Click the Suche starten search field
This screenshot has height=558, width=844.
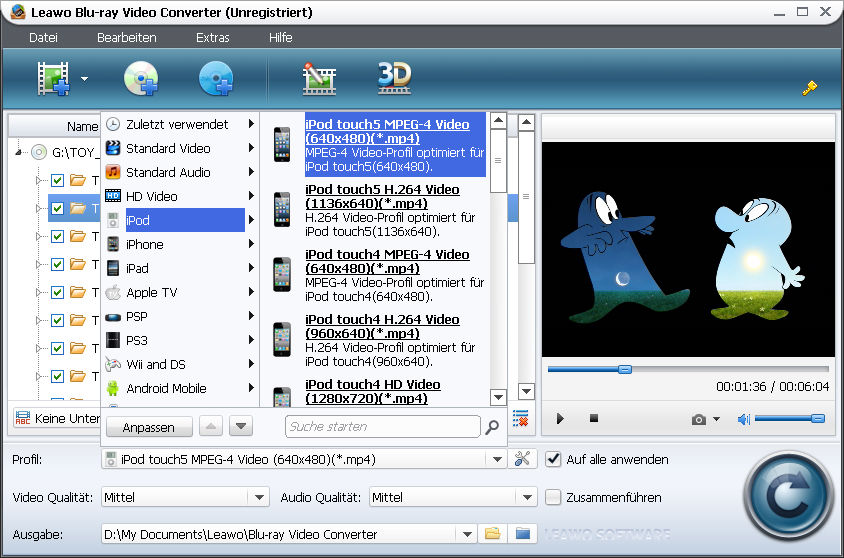(382, 427)
